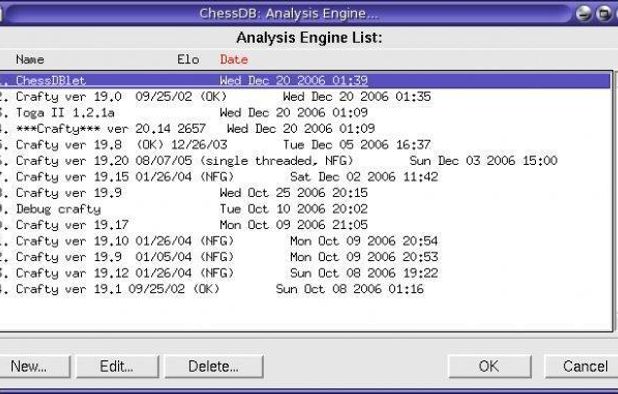Select Crafty ver 19.9 01/05/04 (NFG)
This screenshot has width=618, height=394.
pyautogui.click(x=305, y=257)
